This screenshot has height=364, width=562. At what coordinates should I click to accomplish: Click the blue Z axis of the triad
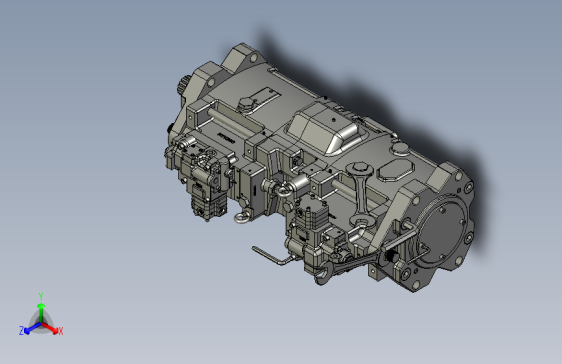point(33,328)
